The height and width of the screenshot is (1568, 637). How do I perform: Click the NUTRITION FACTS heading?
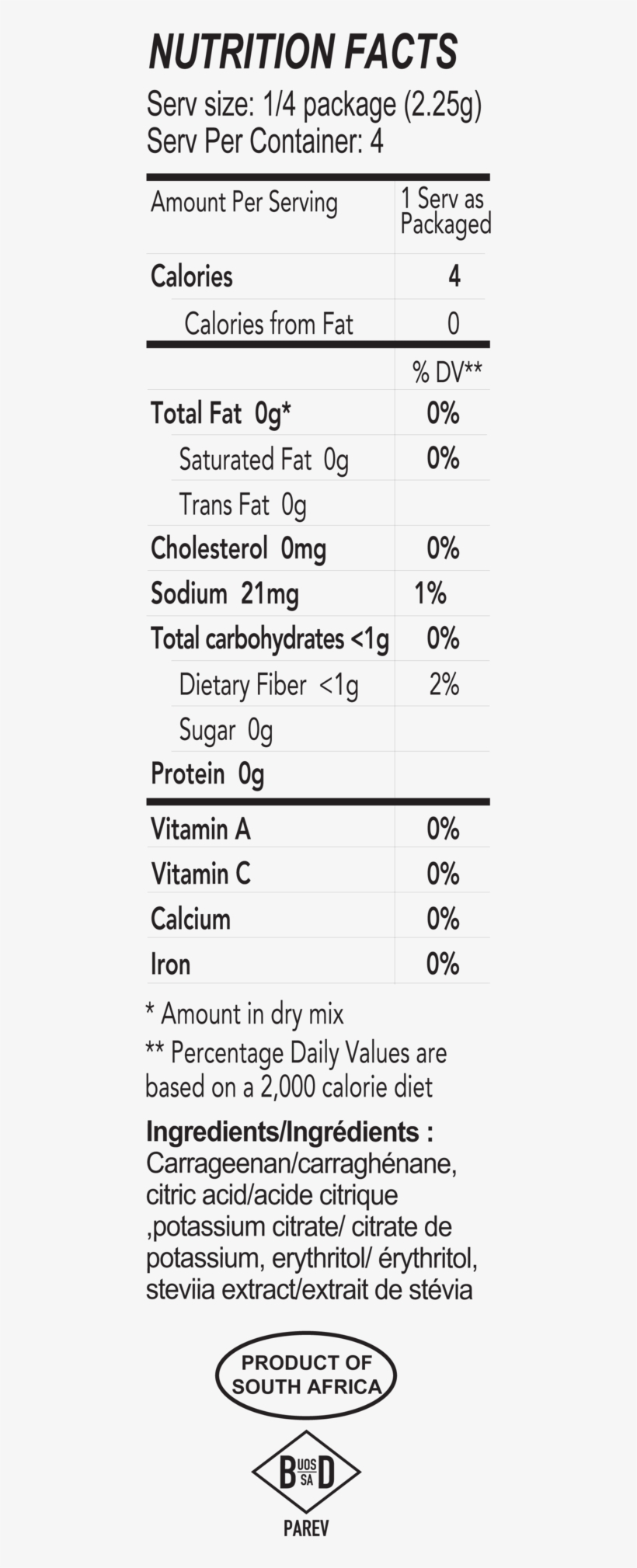(x=303, y=52)
